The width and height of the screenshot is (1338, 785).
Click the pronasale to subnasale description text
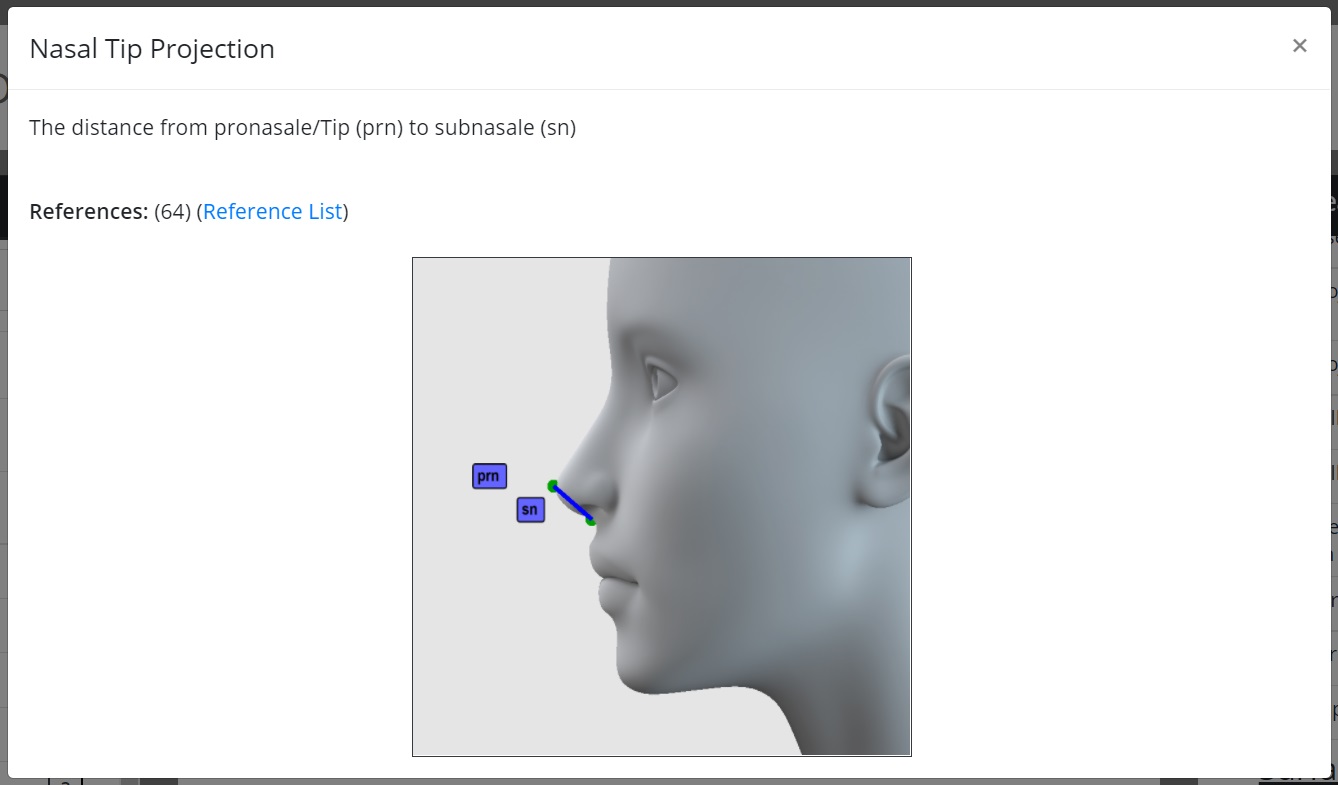tap(302, 128)
